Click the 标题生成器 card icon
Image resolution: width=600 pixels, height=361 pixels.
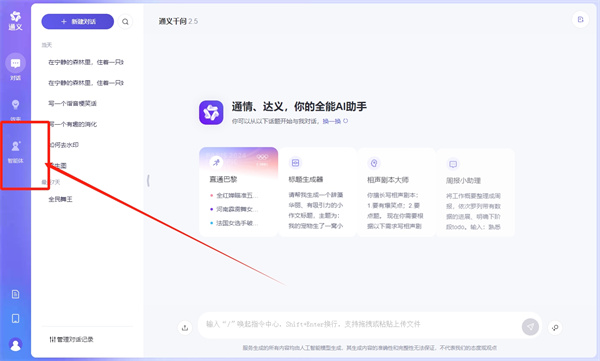tap(295, 163)
